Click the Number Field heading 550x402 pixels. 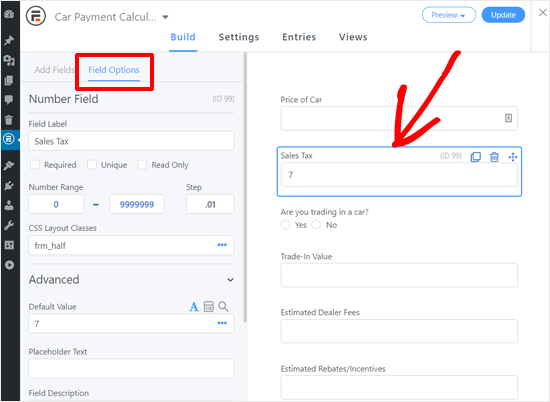(63, 99)
